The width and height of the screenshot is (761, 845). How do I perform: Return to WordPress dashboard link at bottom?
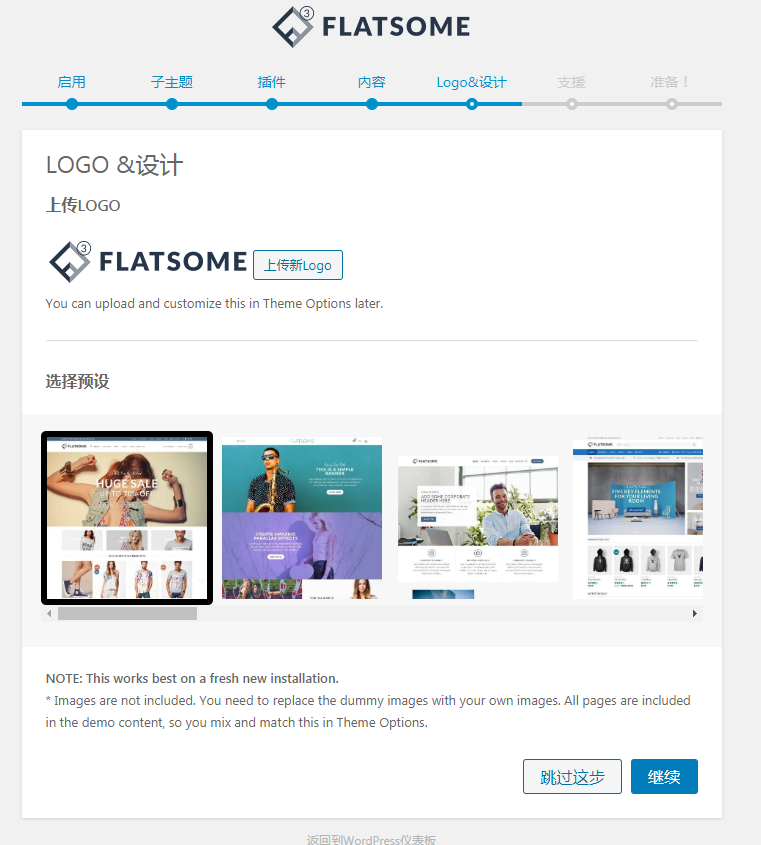click(371, 840)
